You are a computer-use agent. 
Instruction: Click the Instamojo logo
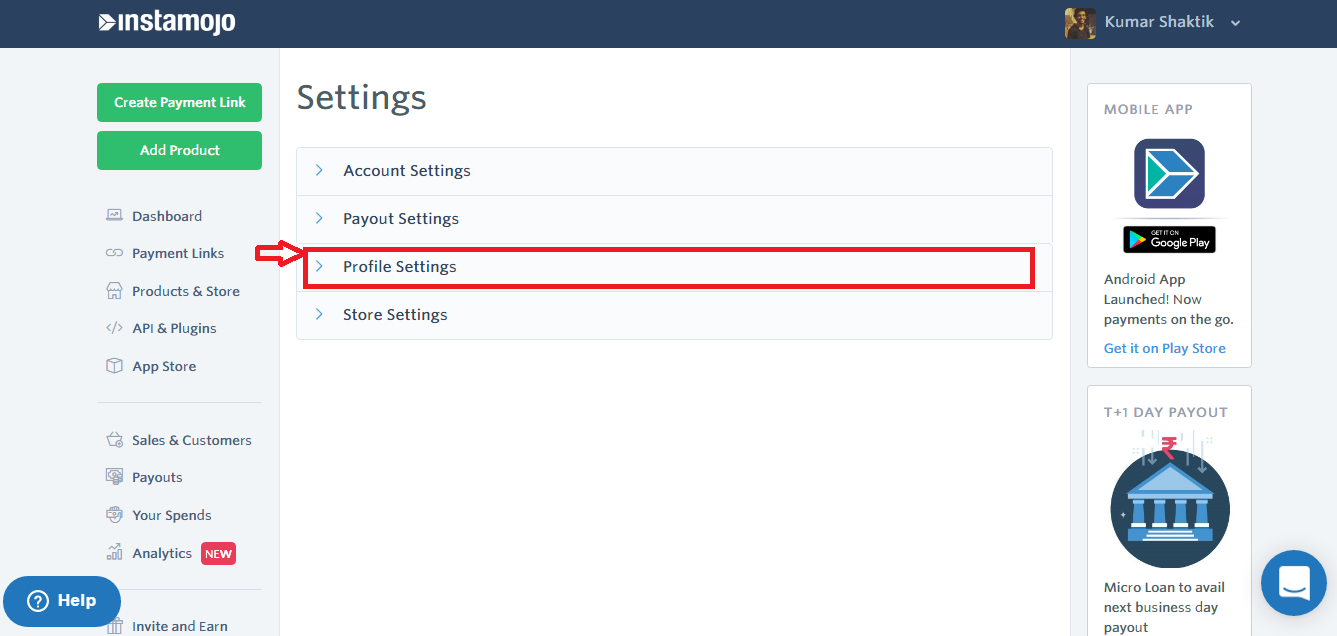(167, 22)
